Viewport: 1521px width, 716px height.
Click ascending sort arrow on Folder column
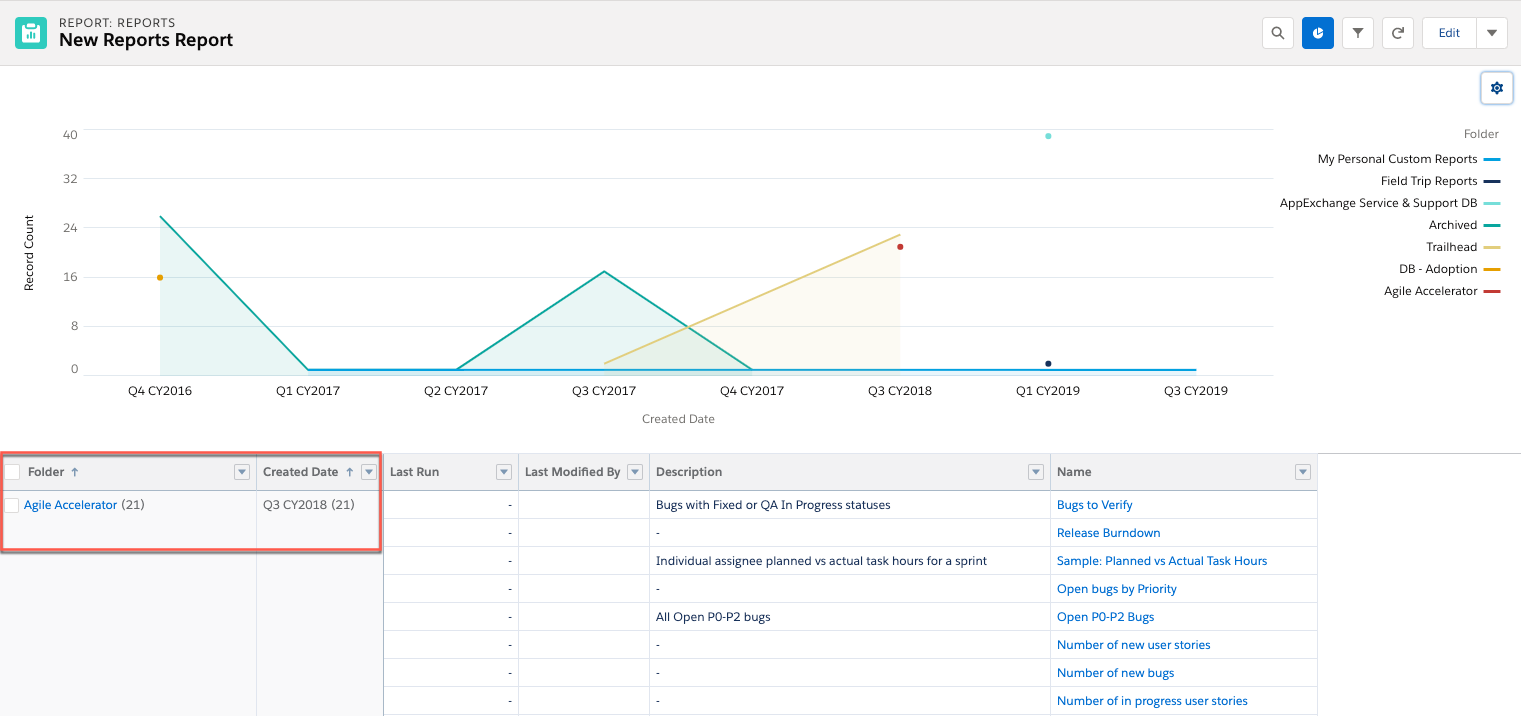(x=75, y=472)
